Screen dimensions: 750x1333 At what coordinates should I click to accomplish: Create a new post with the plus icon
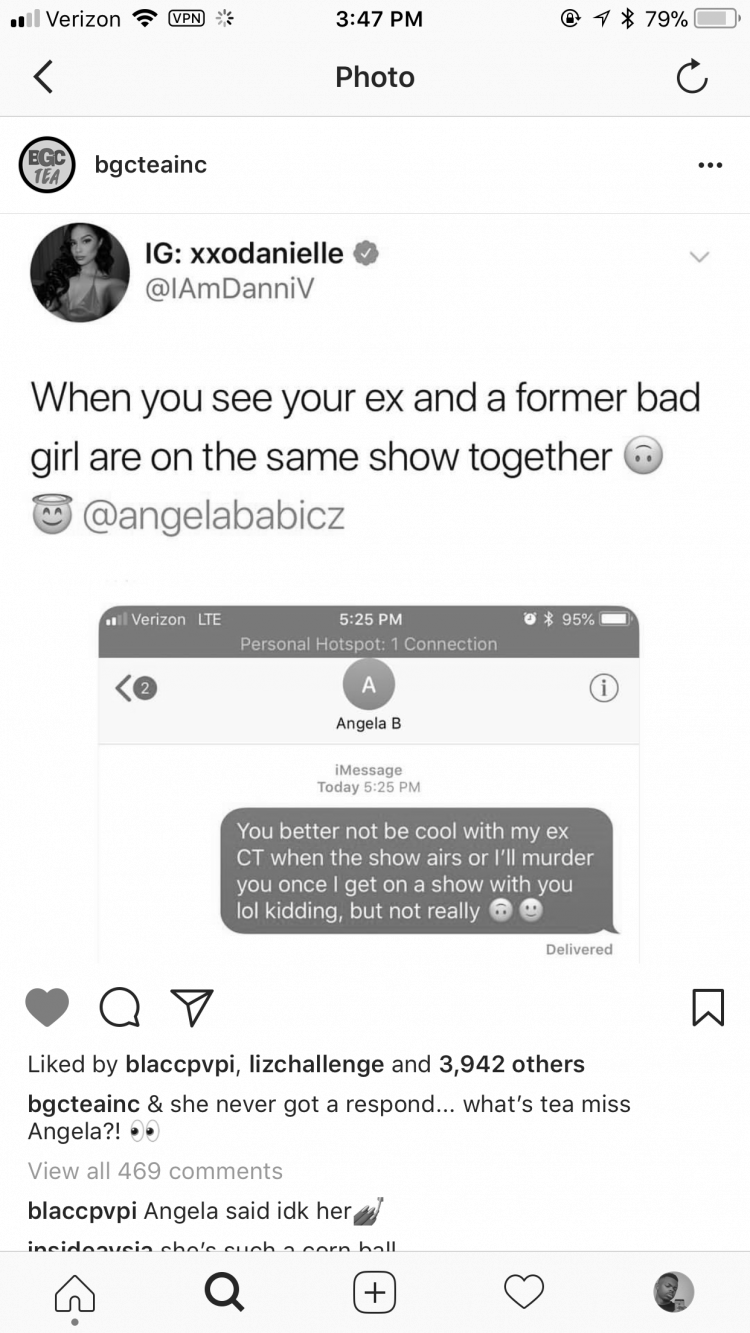point(375,1292)
